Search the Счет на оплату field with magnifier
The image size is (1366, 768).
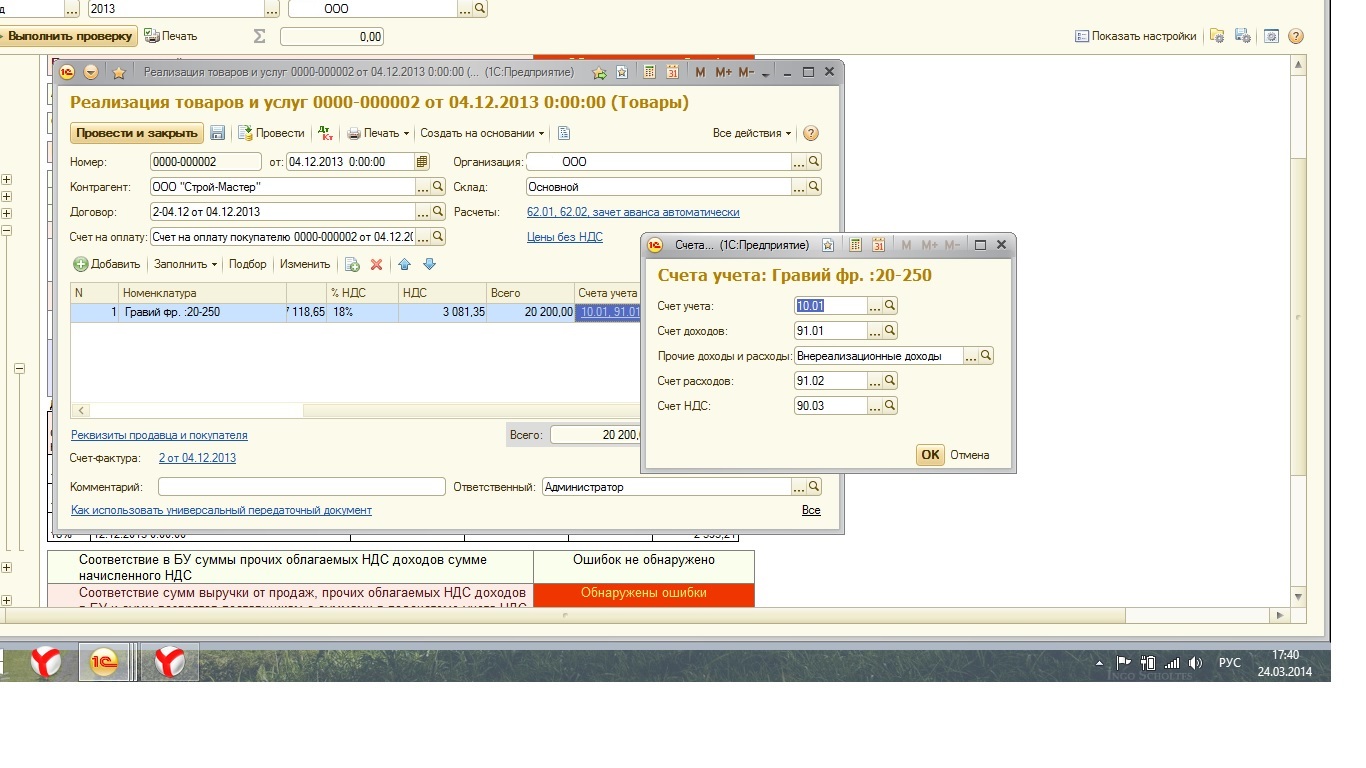pos(438,237)
